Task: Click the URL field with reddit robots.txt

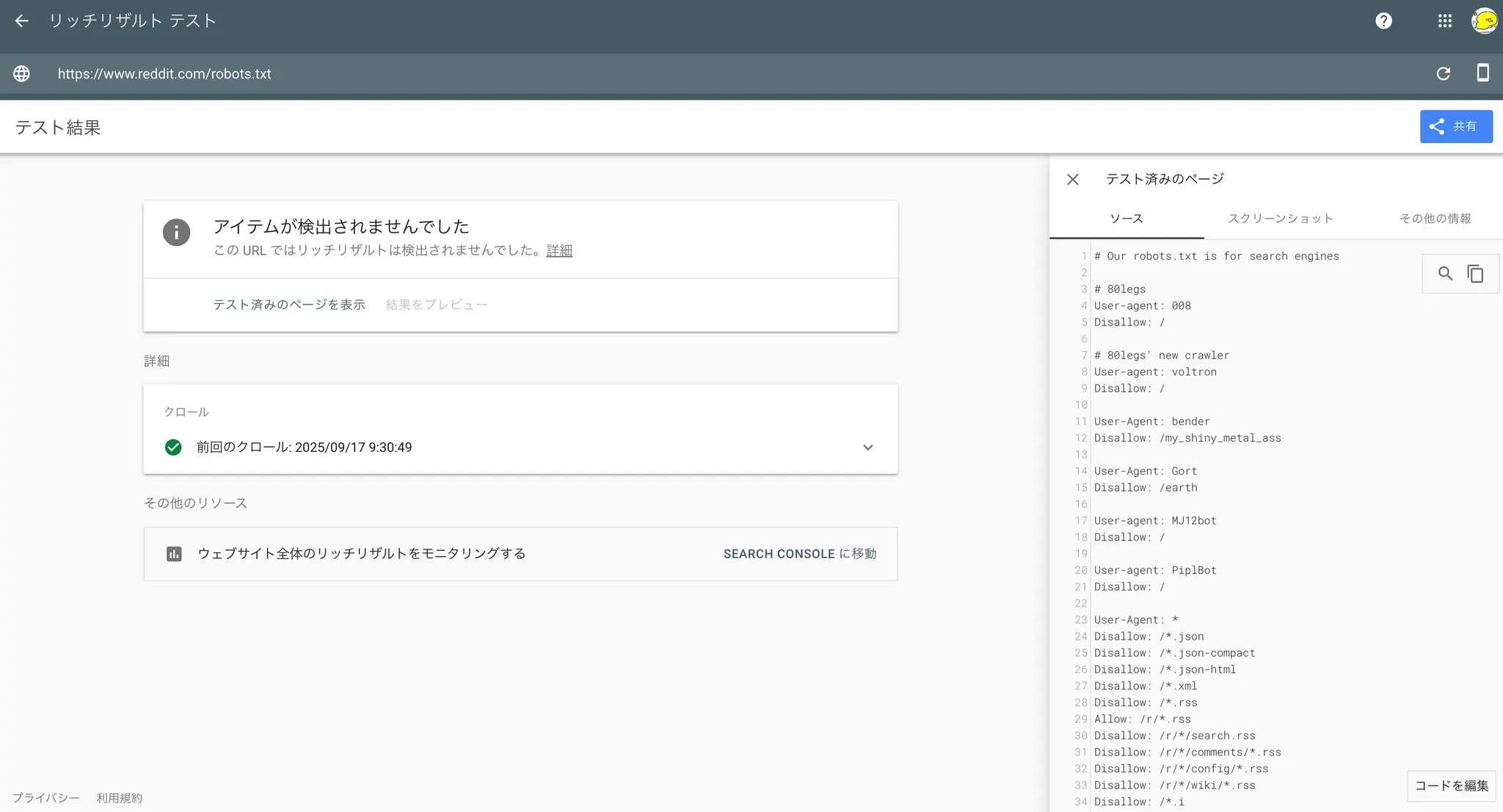Action: click(164, 74)
